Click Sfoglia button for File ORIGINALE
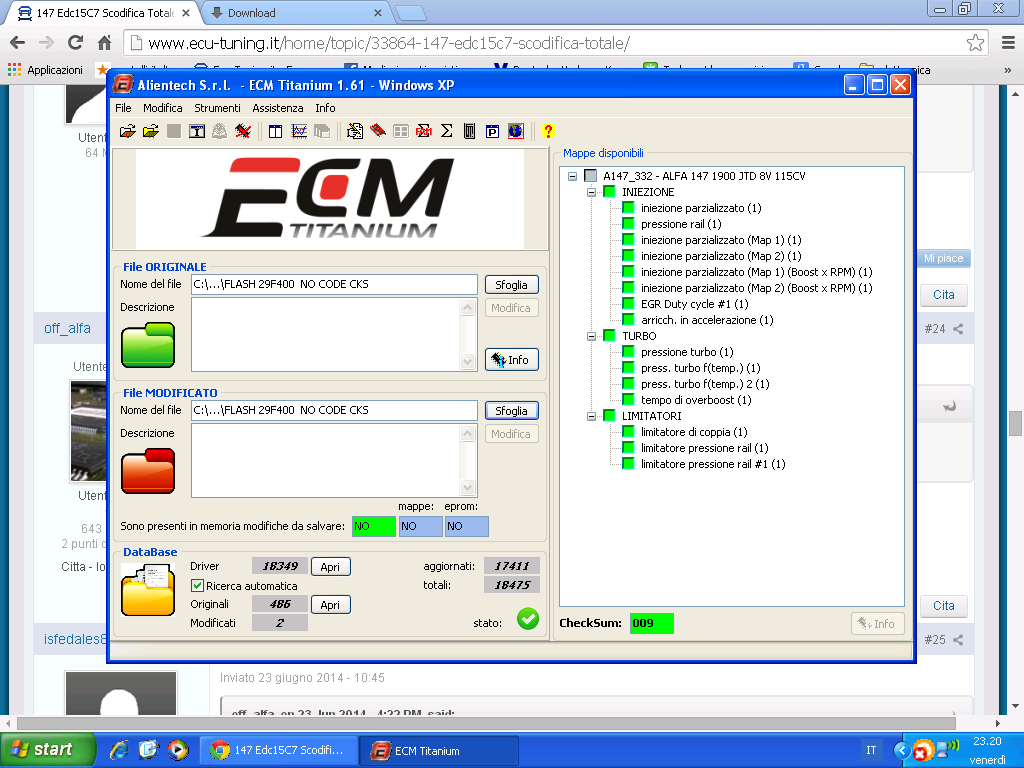Viewport: 1024px width, 768px height. point(511,285)
